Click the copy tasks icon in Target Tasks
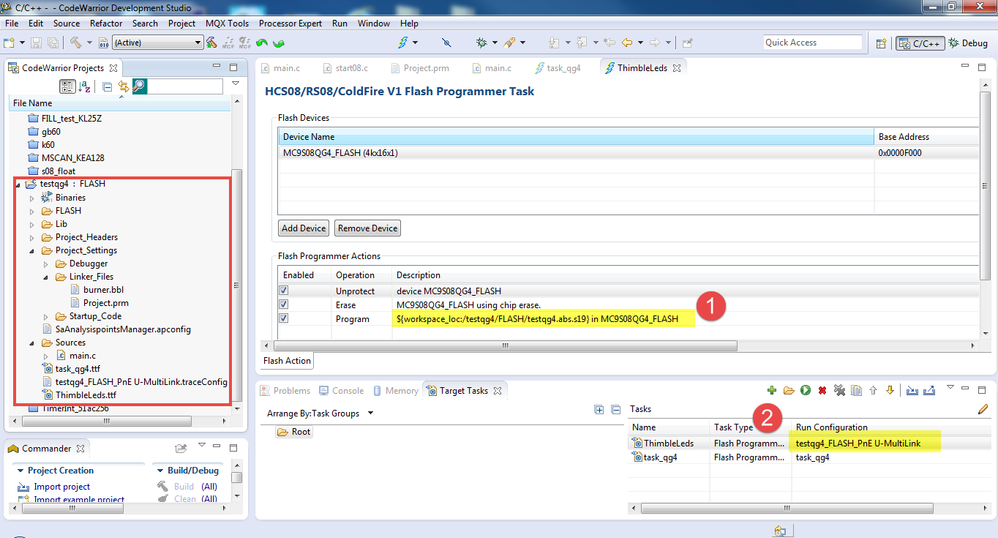The height and width of the screenshot is (538, 998). tap(857, 390)
